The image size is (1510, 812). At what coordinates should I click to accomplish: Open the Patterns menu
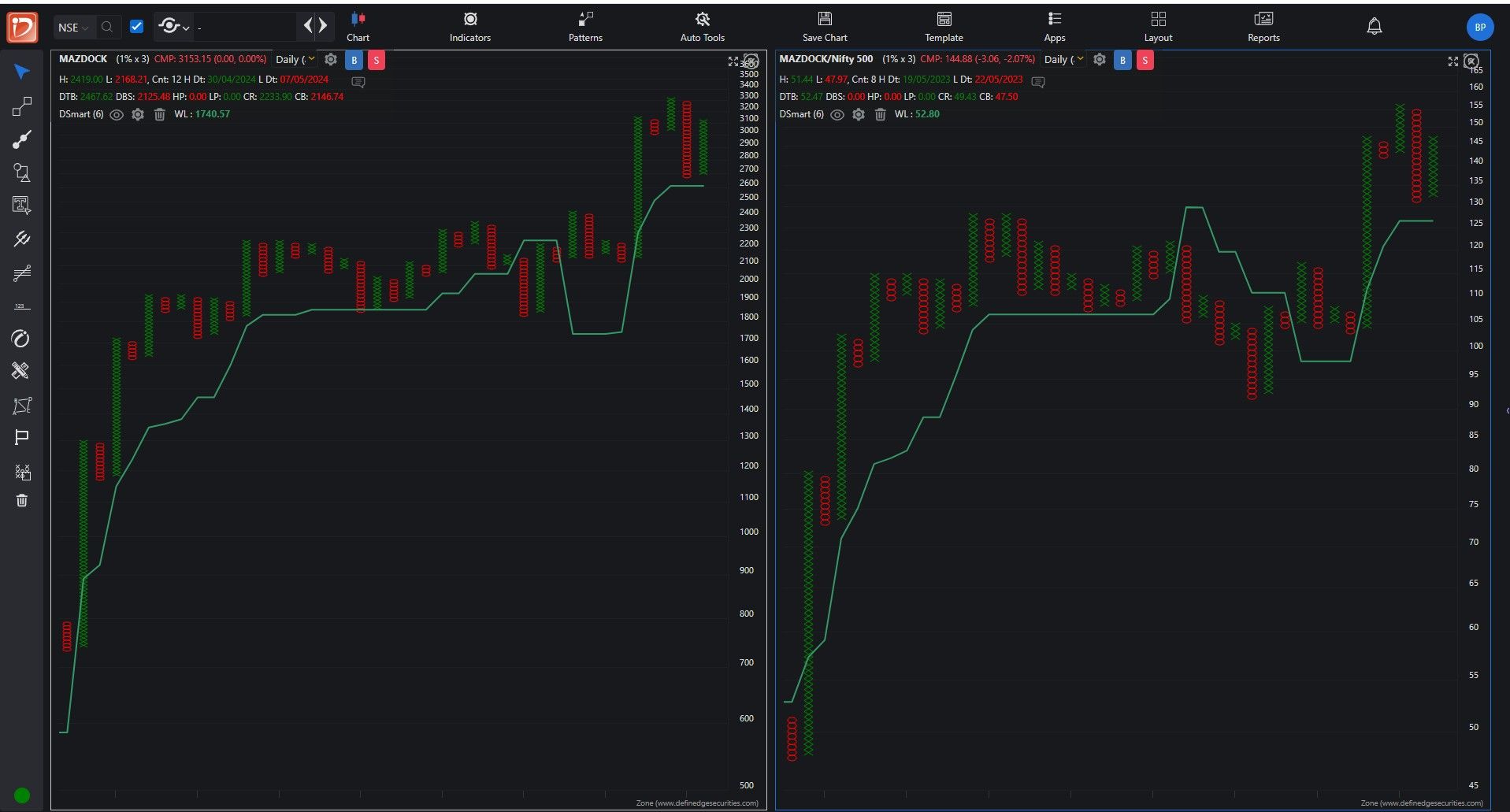pos(585,27)
